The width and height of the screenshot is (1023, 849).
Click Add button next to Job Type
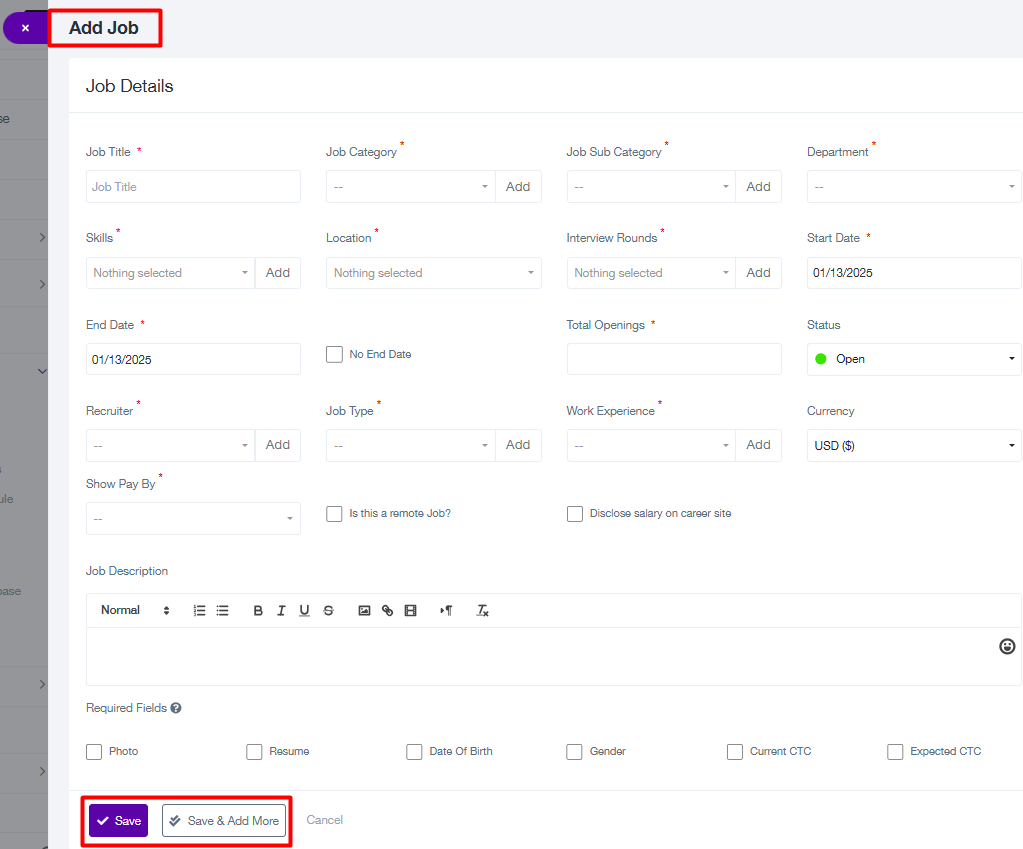(x=518, y=445)
